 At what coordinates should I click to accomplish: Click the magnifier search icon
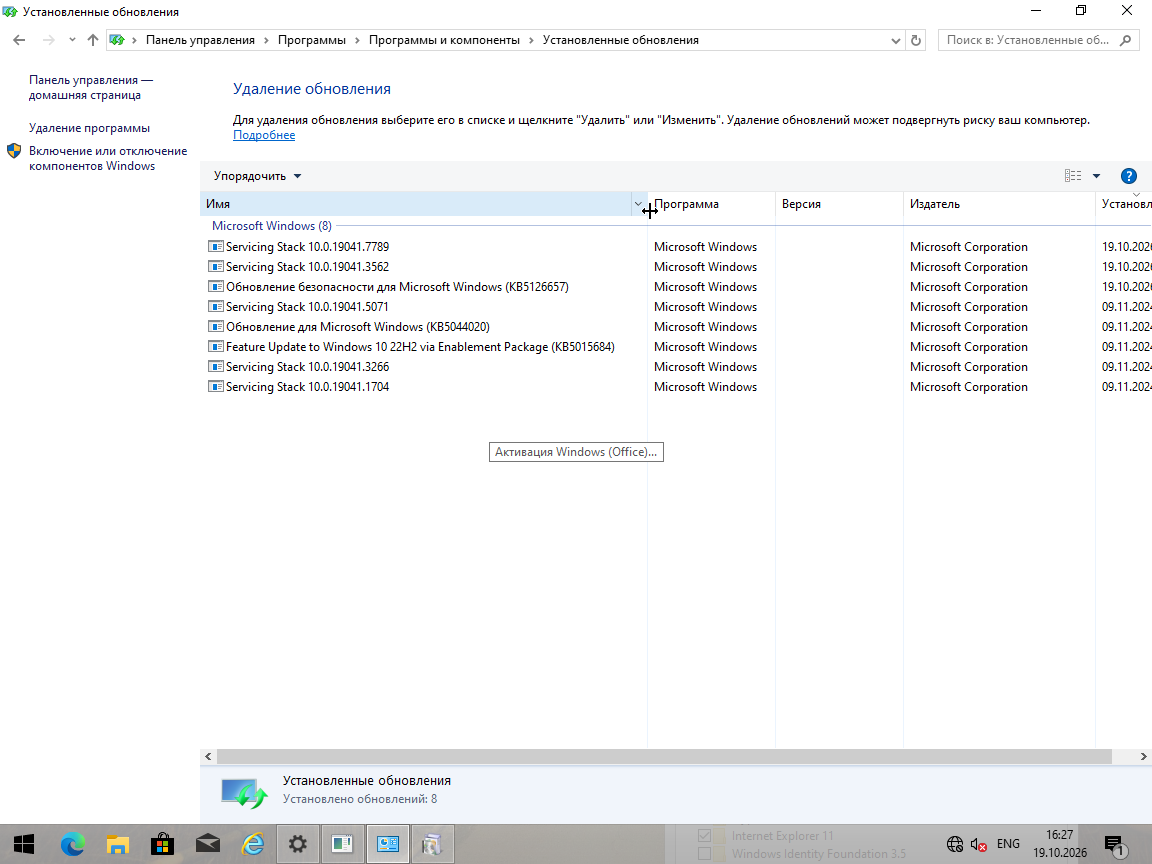(1126, 40)
